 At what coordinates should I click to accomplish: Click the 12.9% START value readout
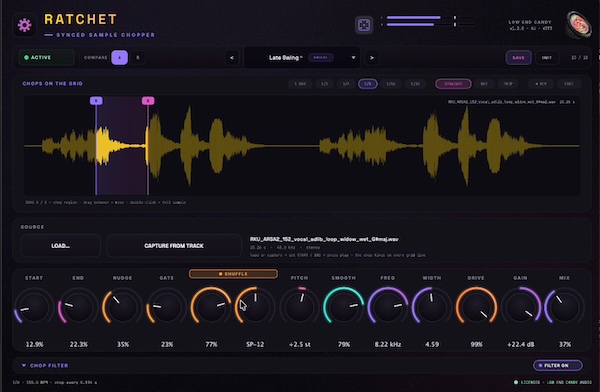pos(34,345)
